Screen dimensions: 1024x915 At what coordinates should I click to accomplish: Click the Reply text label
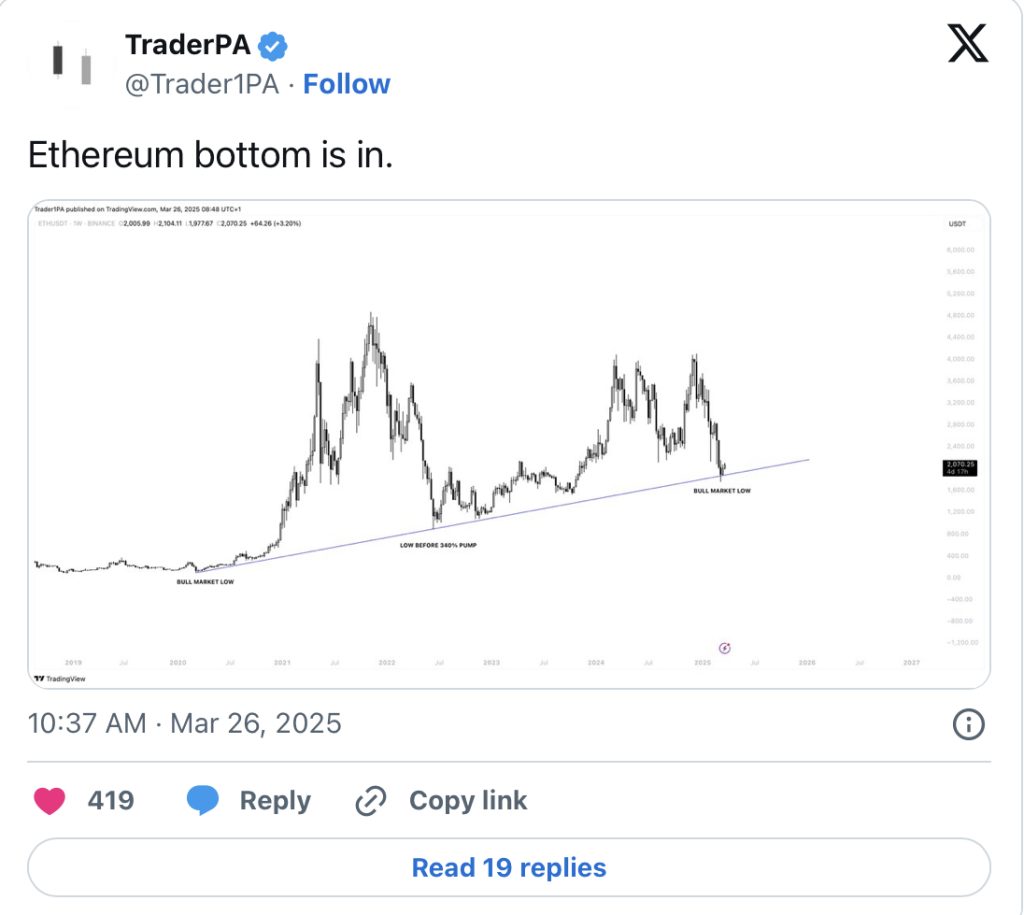[275, 801]
